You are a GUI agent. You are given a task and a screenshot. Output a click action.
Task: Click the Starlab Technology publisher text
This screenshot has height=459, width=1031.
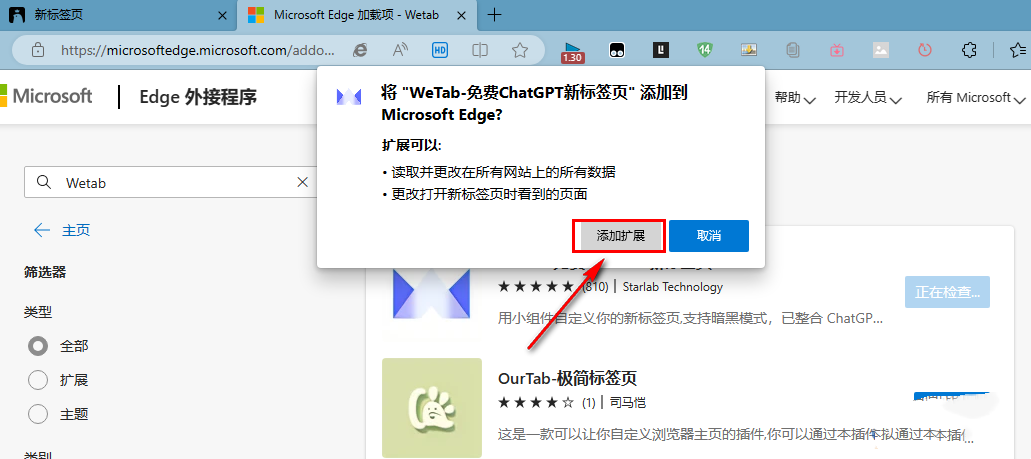(x=671, y=287)
